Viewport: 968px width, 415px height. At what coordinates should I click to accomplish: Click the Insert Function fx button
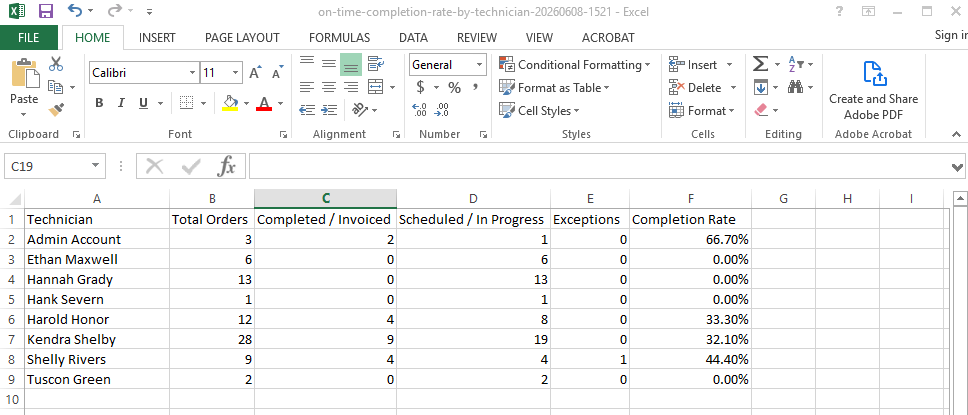(227, 166)
